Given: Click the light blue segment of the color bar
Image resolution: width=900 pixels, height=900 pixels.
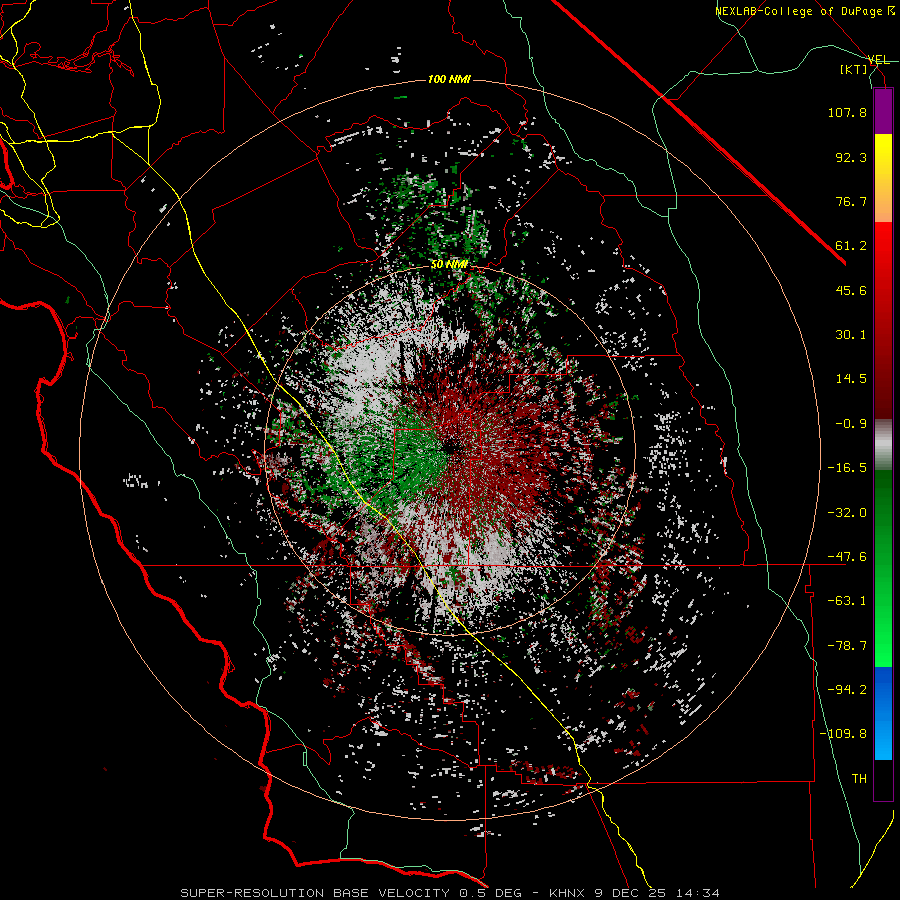Looking at the screenshot, I should click(883, 713).
